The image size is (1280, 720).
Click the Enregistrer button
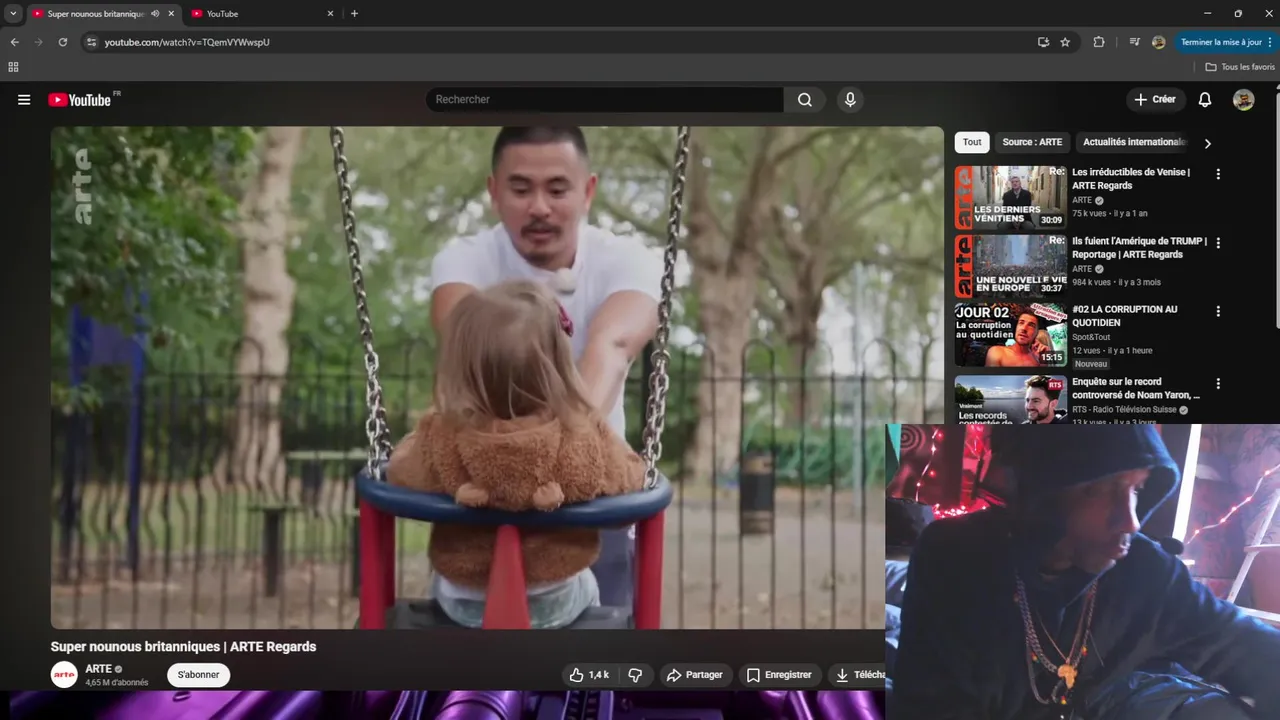click(x=779, y=675)
